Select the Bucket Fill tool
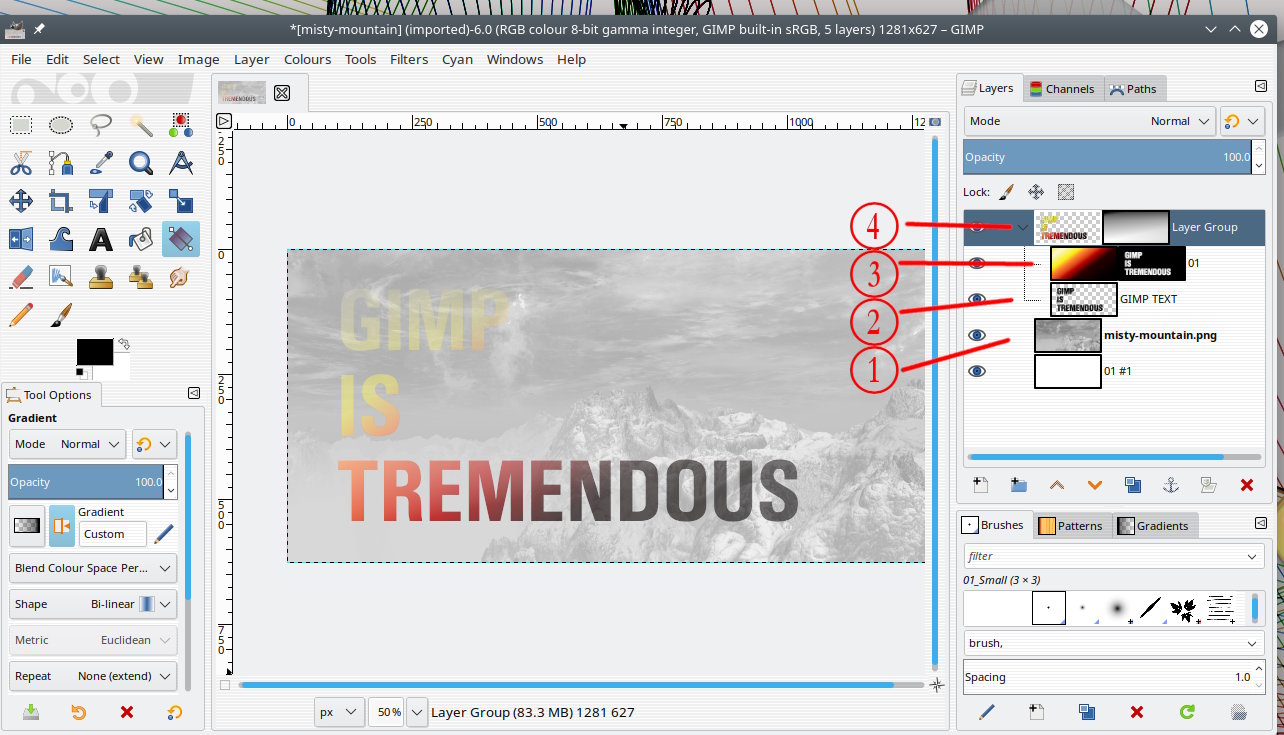Image resolution: width=1284 pixels, height=735 pixels. 141,239
